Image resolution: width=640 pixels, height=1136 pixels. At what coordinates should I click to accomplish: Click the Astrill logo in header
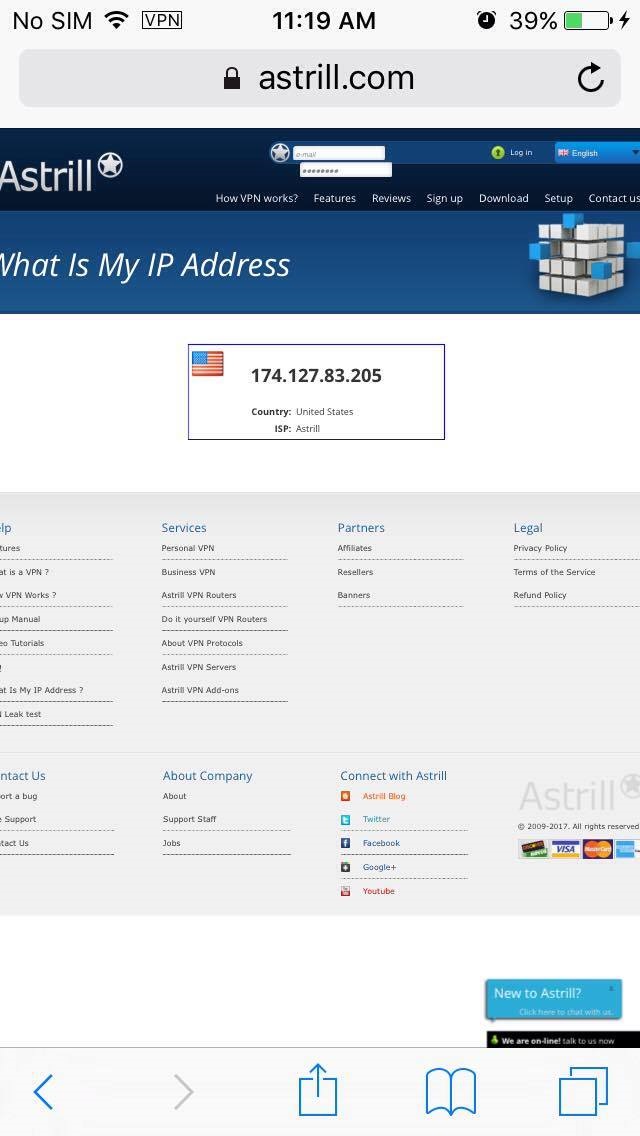pyautogui.click(x=61, y=172)
